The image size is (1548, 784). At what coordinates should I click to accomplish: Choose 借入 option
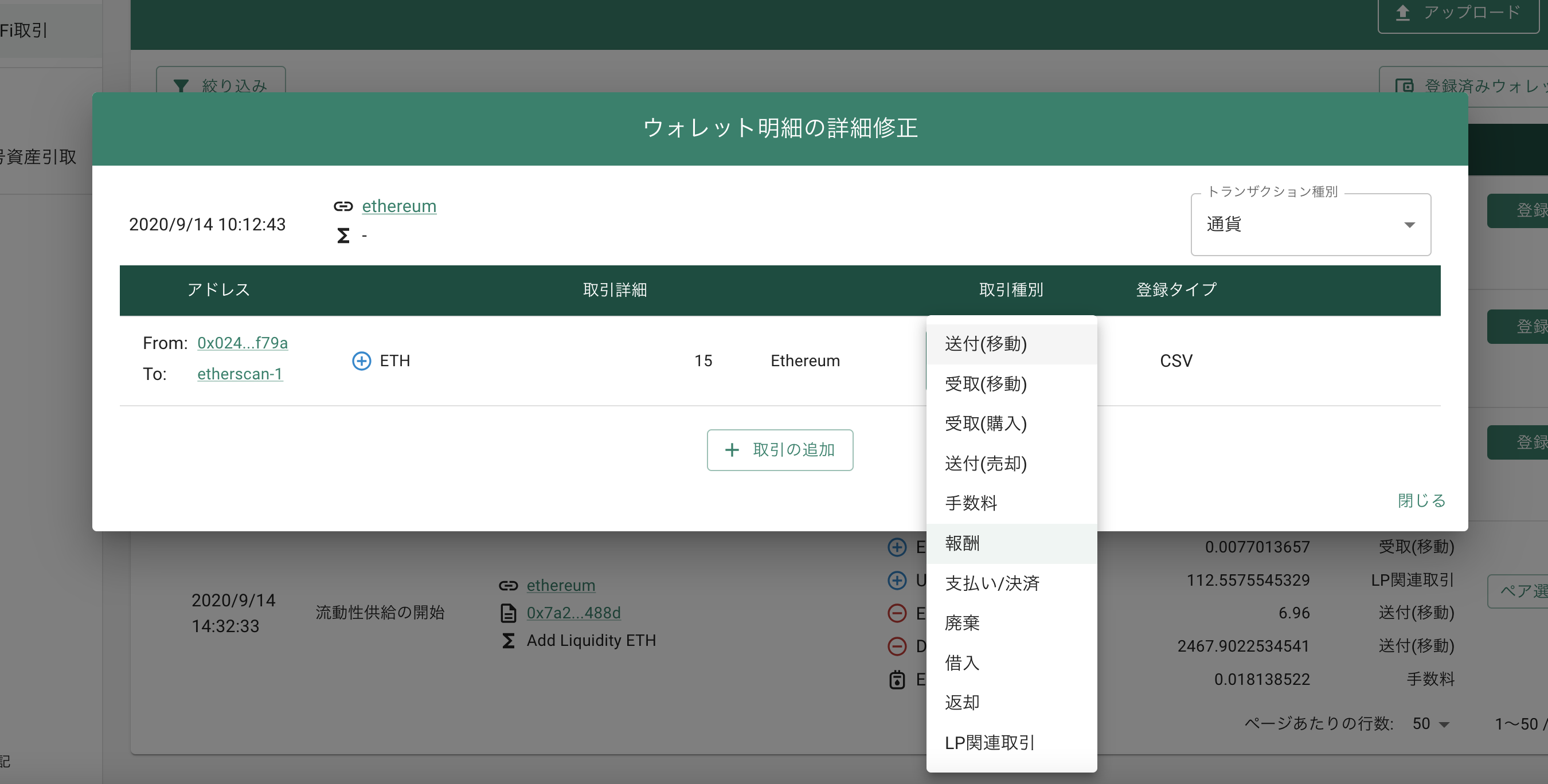[x=1011, y=663]
